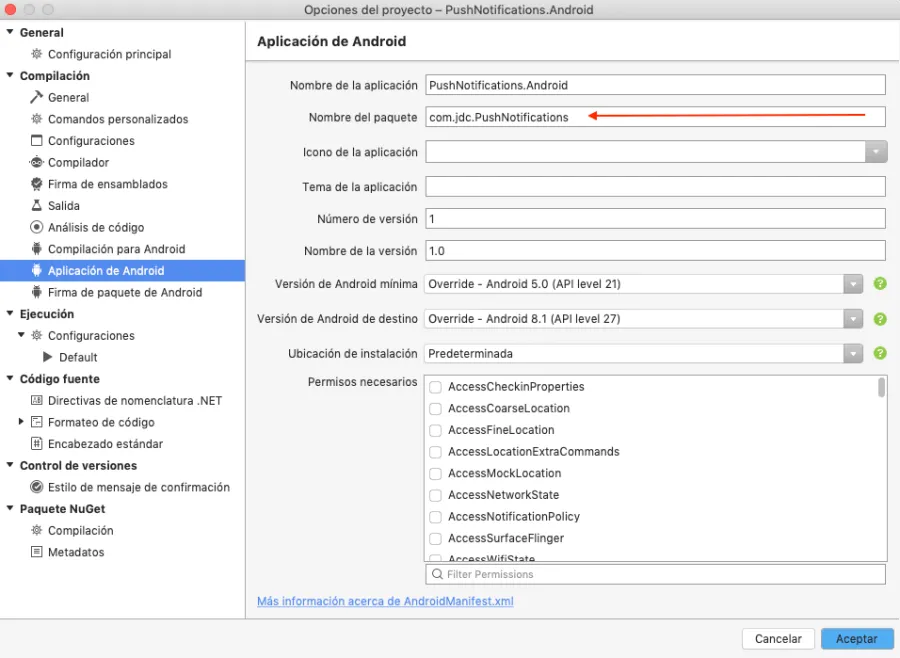Collapse the Ejecución section
Viewport: 900px width, 658px height.
point(10,313)
